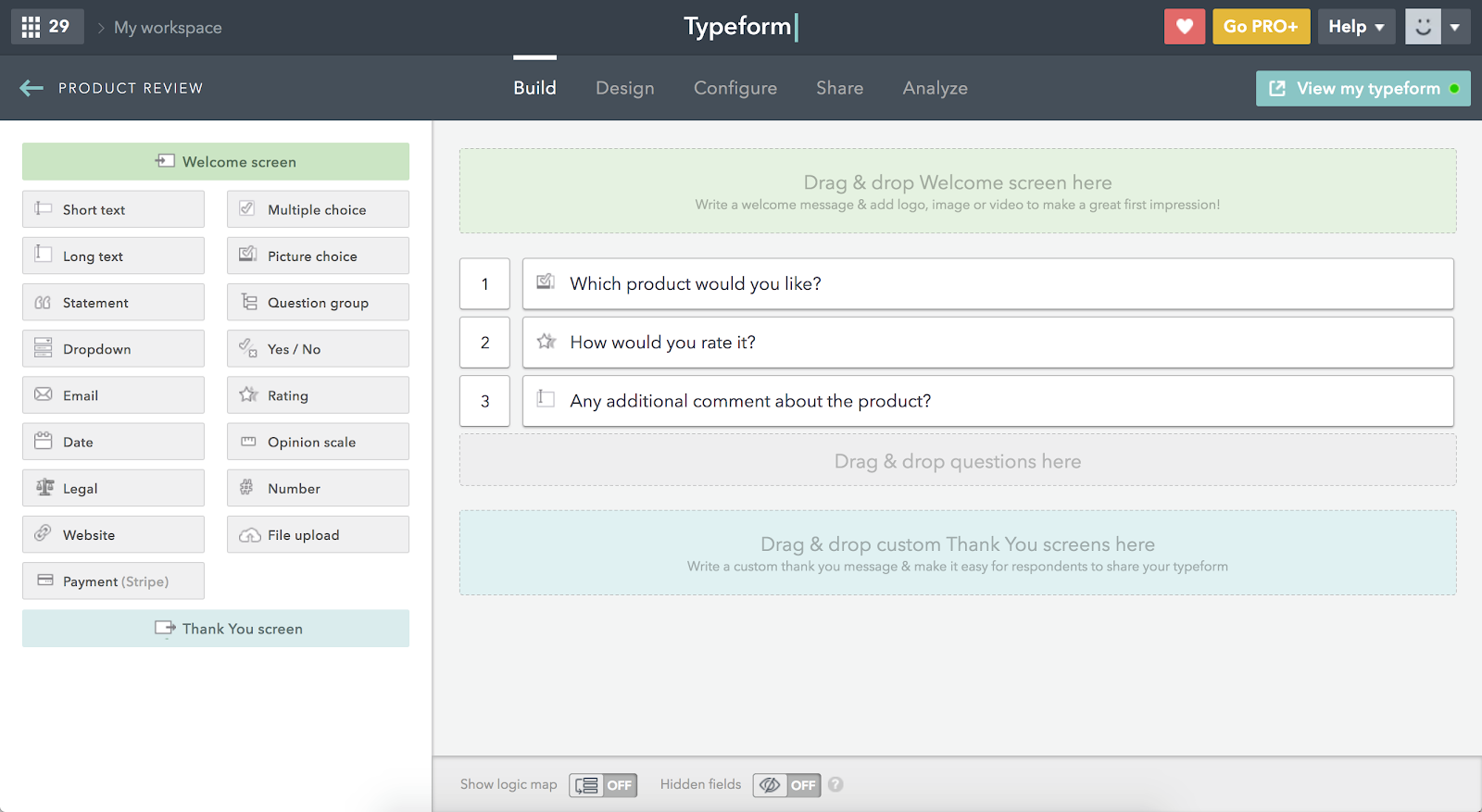This screenshot has height=812, width=1482.
Task: Click the Typeform logo
Action: click(740, 27)
